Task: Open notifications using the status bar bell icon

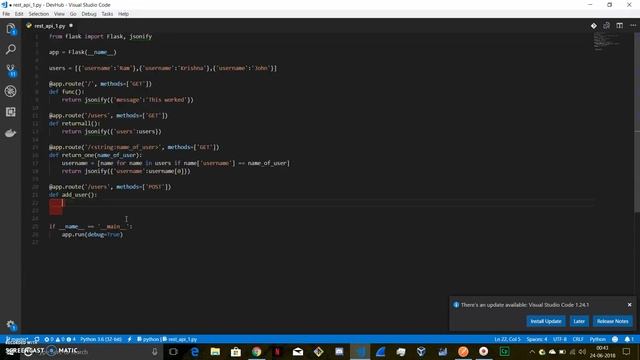Action: (628, 339)
